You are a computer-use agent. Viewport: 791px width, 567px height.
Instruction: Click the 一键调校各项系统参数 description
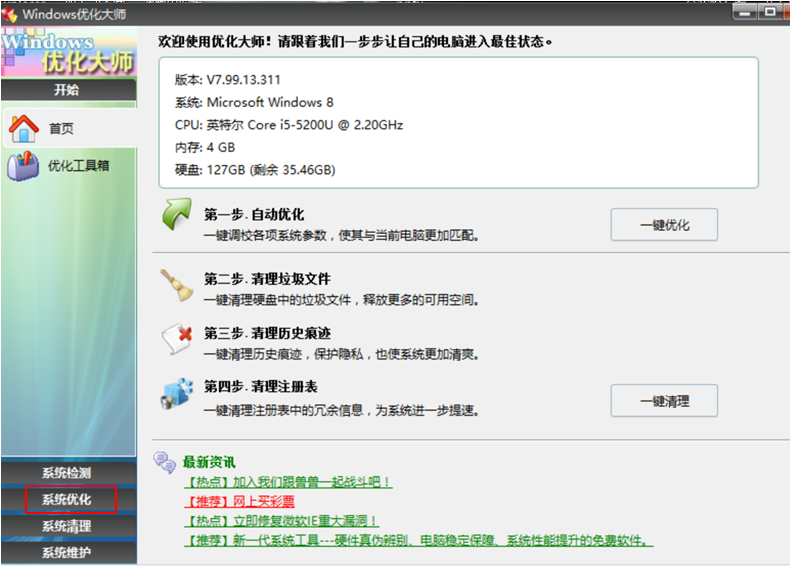point(341,236)
